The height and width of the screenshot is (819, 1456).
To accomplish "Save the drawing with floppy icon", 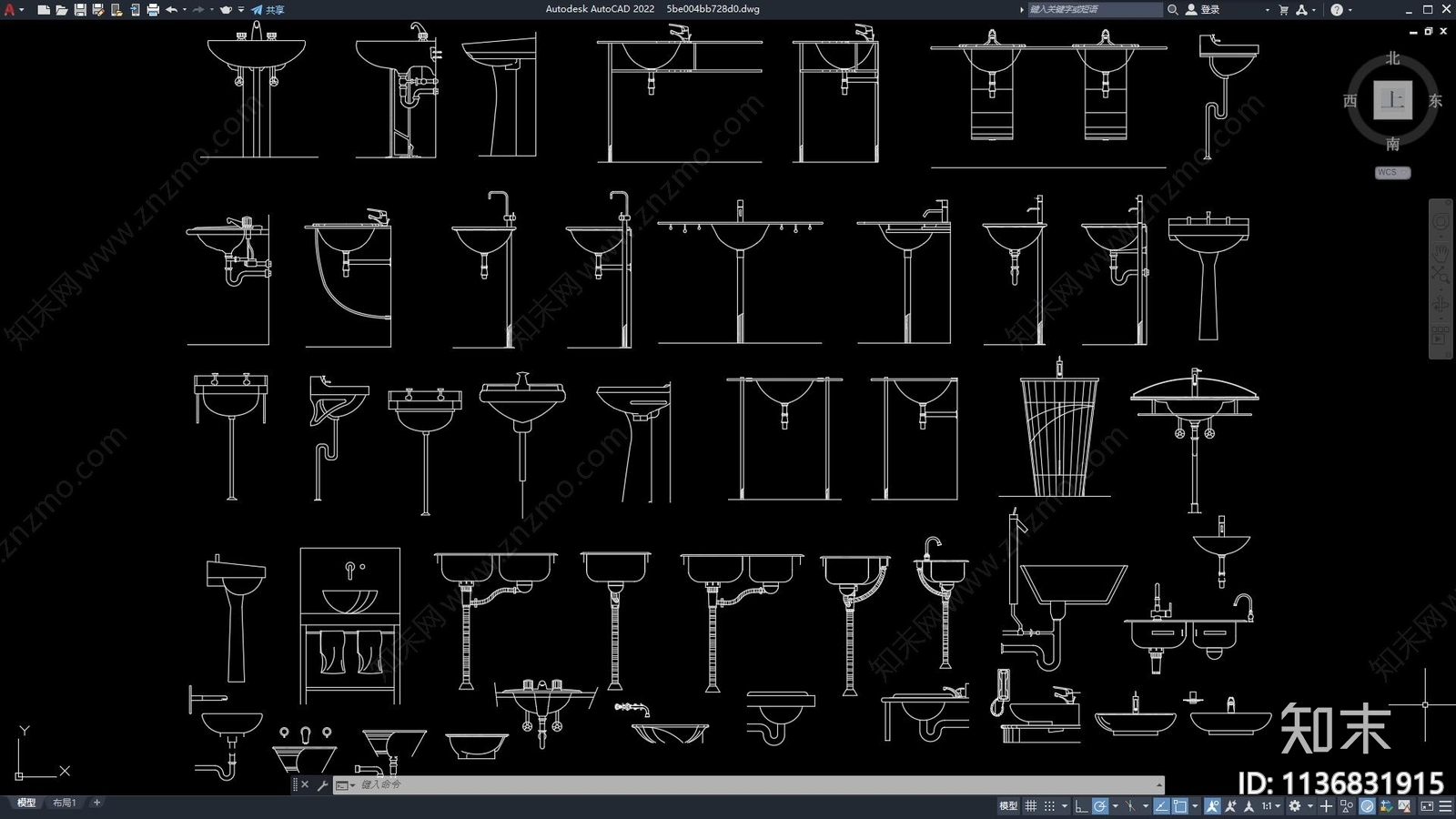I will click(80, 9).
